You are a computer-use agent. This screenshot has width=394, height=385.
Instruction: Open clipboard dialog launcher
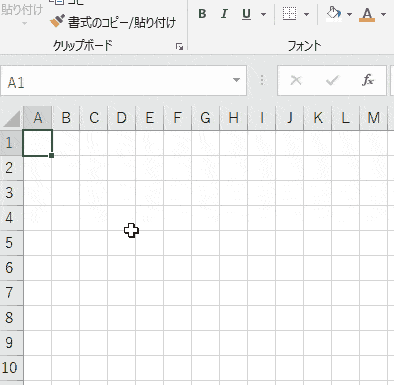[x=179, y=47]
